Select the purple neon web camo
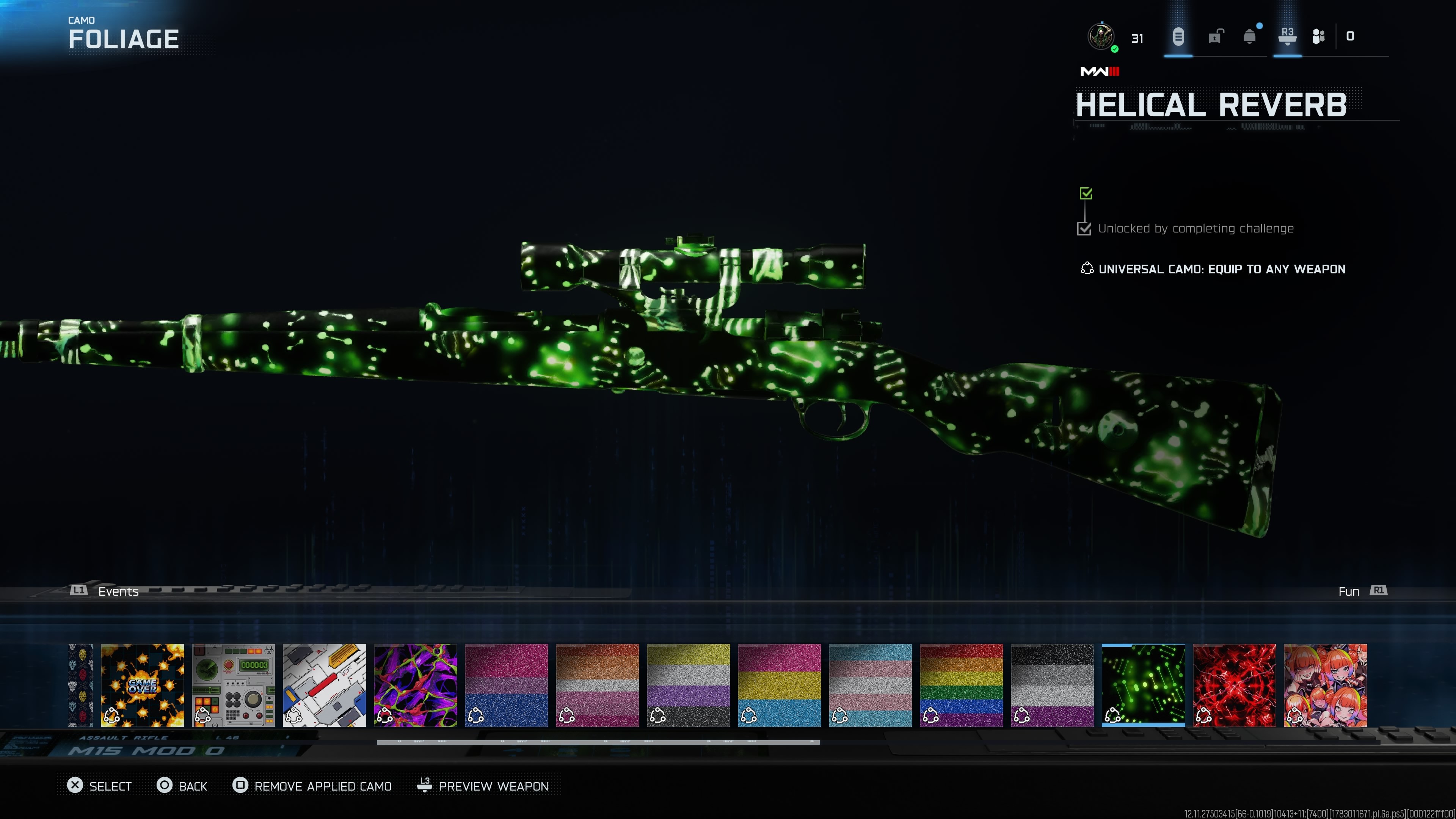This screenshot has height=819, width=1456. click(x=416, y=685)
